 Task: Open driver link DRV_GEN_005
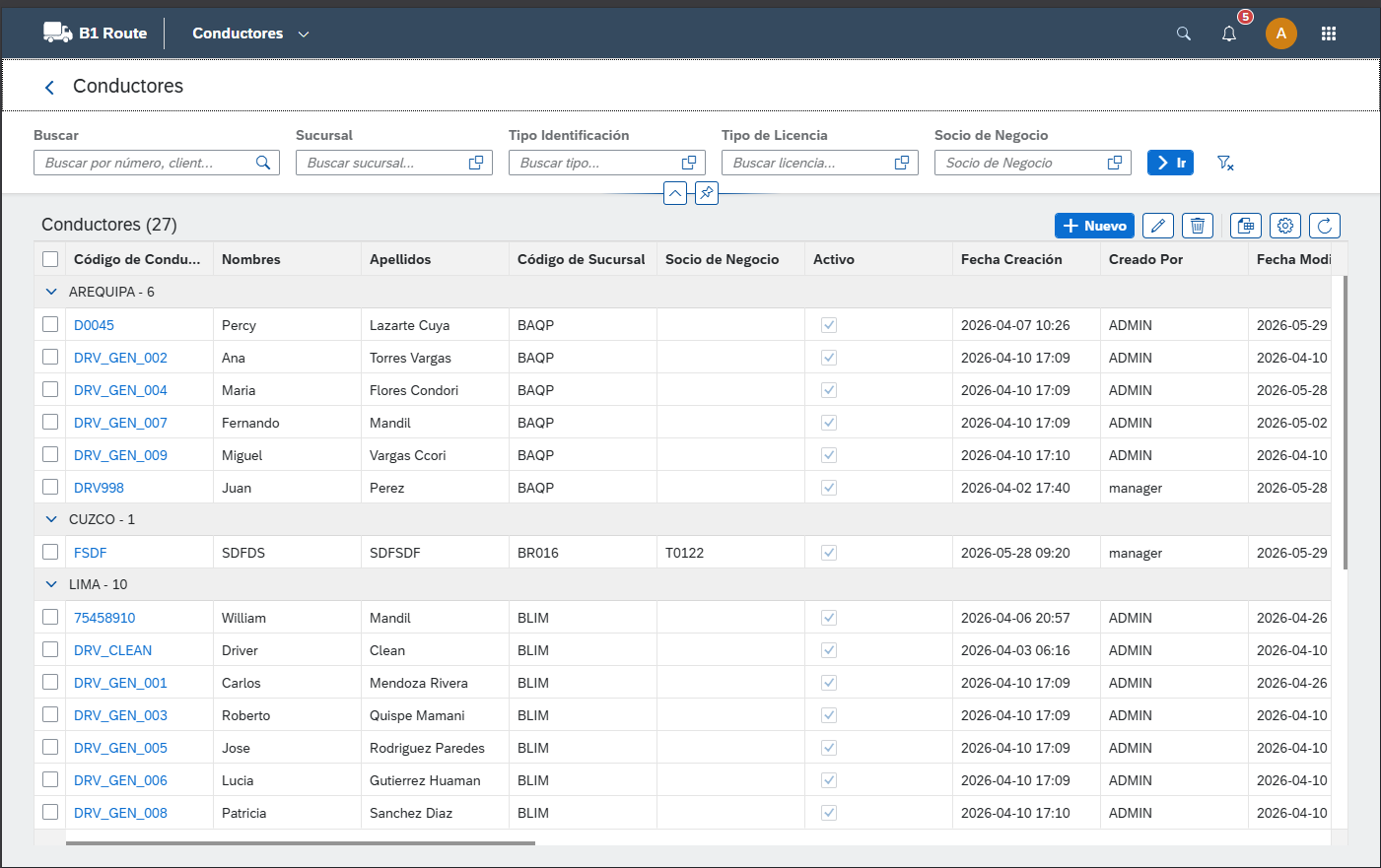tap(120, 748)
